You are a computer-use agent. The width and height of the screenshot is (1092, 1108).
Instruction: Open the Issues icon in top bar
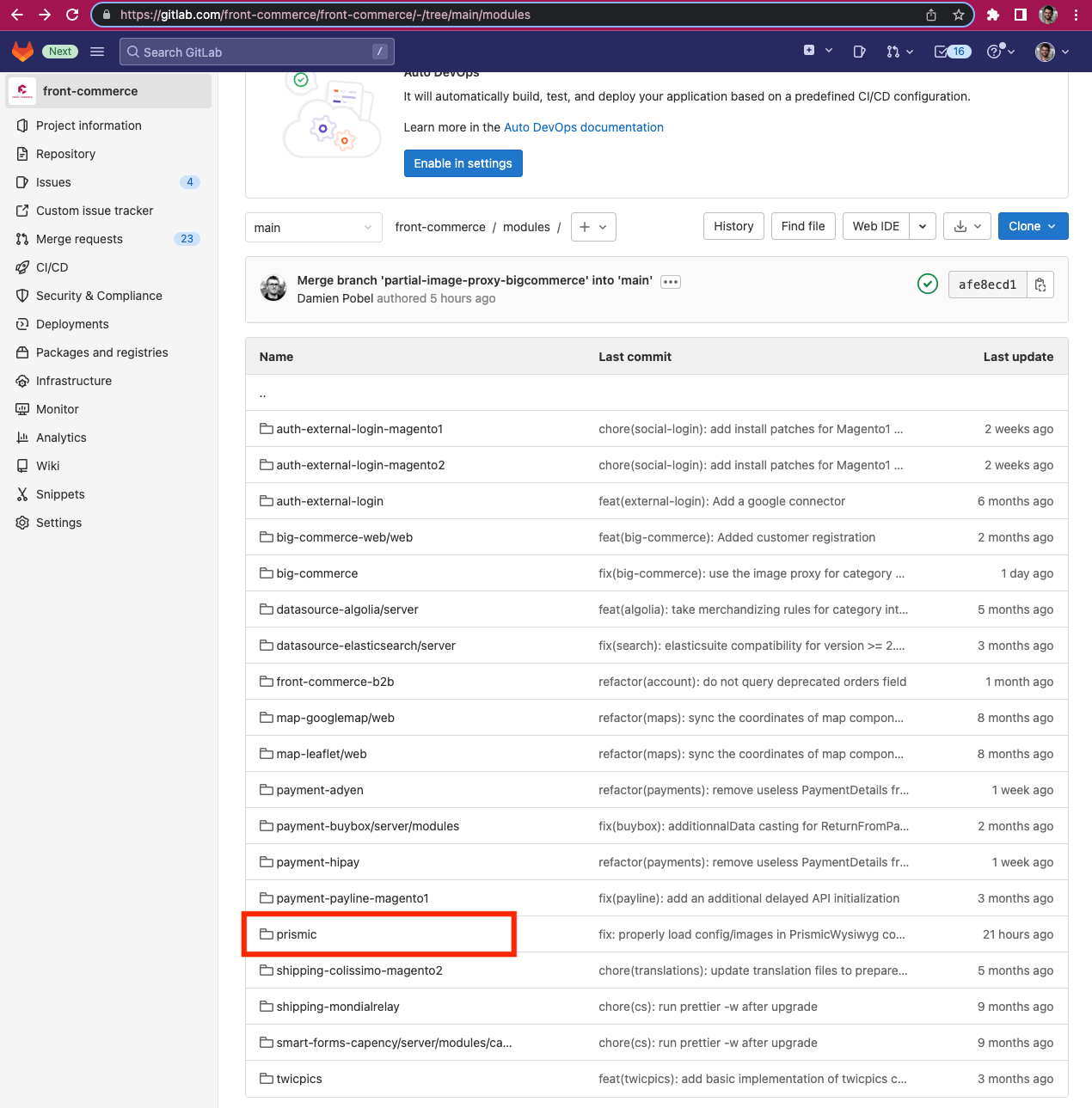click(x=859, y=52)
